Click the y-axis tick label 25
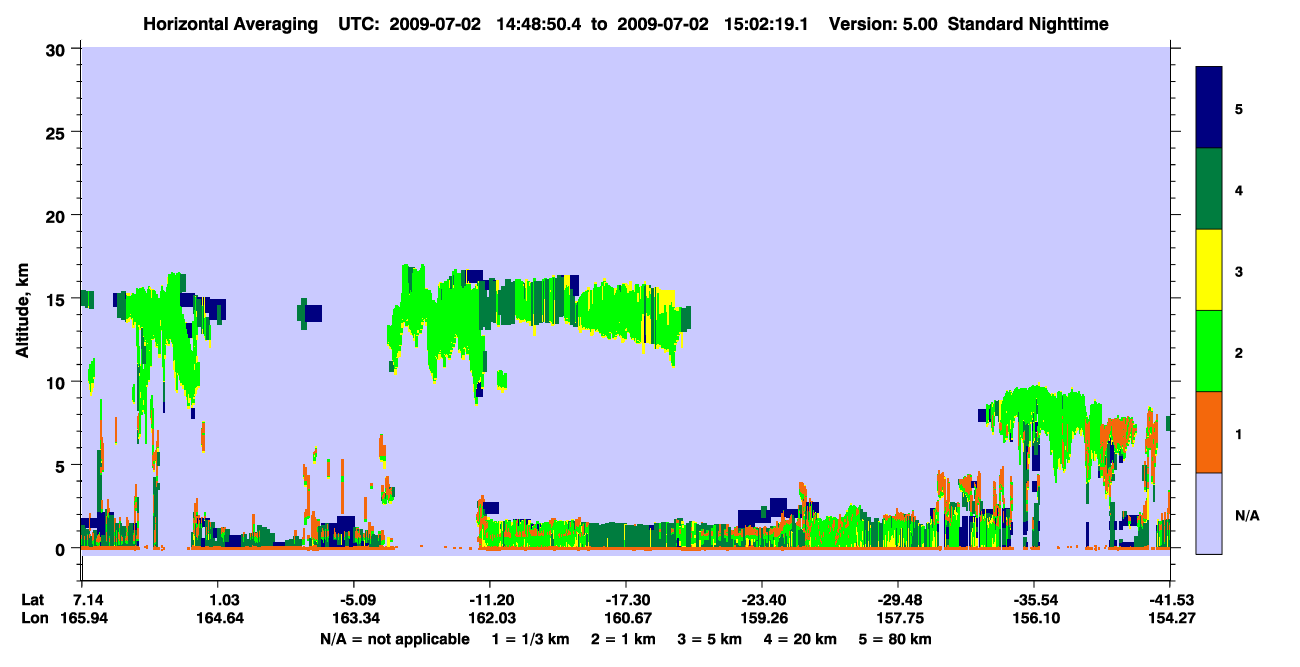 (x=56, y=132)
